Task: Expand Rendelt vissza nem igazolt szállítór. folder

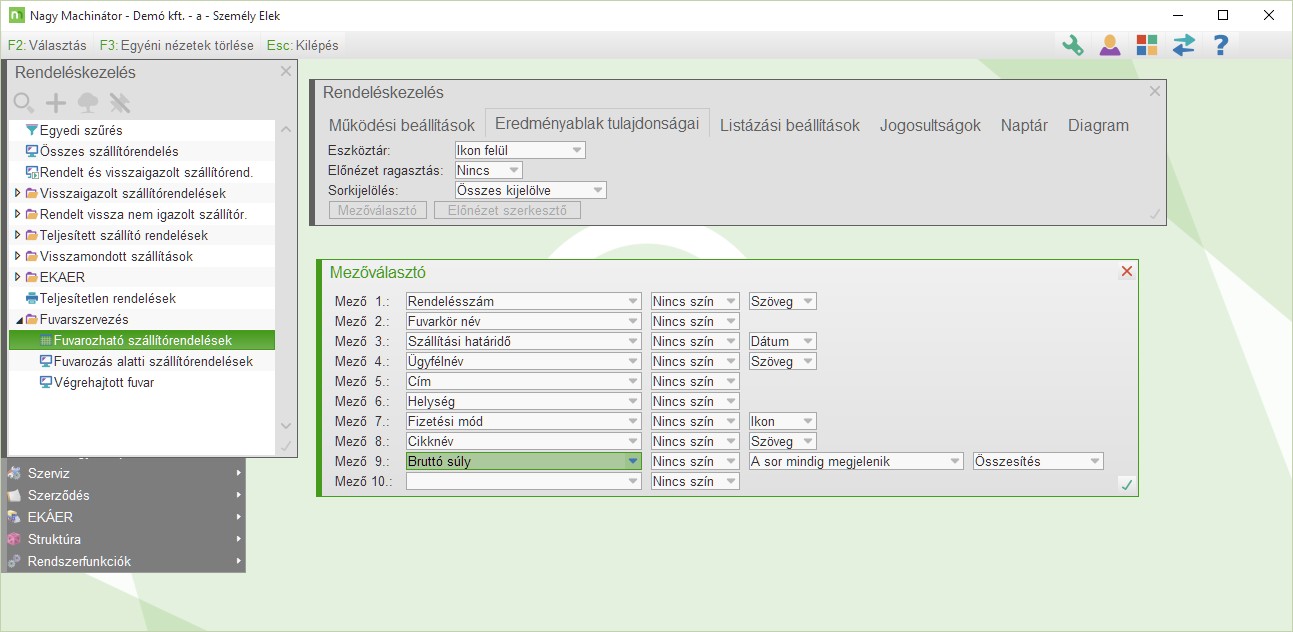Action: coord(17,214)
